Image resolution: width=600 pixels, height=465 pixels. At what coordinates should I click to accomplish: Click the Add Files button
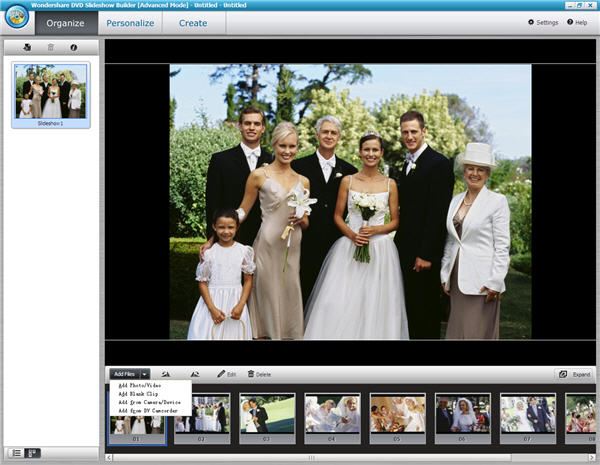tap(125, 374)
